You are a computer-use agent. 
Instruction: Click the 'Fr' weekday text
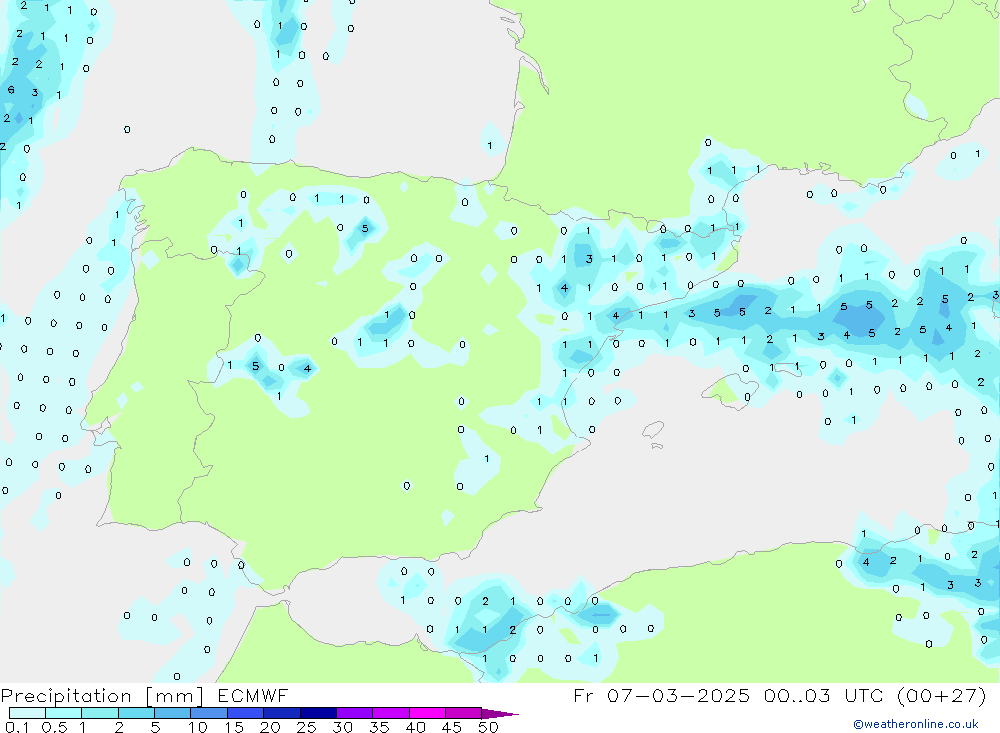pos(583,695)
